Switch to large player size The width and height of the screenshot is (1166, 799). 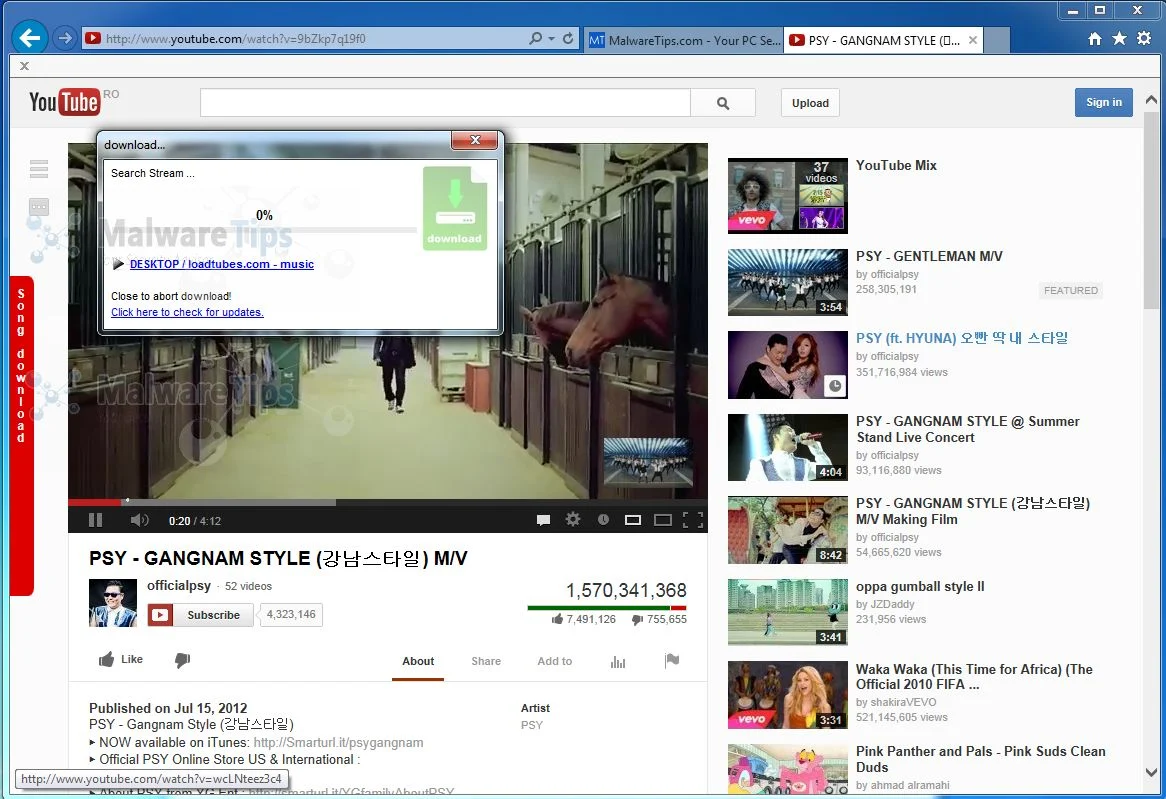point(663,520)
